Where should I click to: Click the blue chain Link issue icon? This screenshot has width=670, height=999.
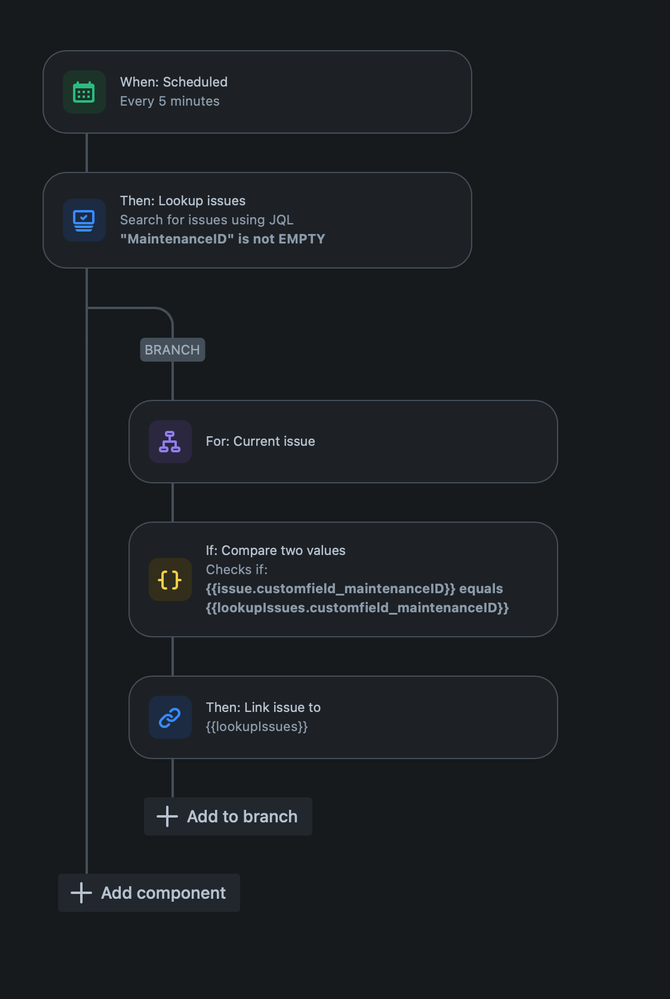[170, 717]
